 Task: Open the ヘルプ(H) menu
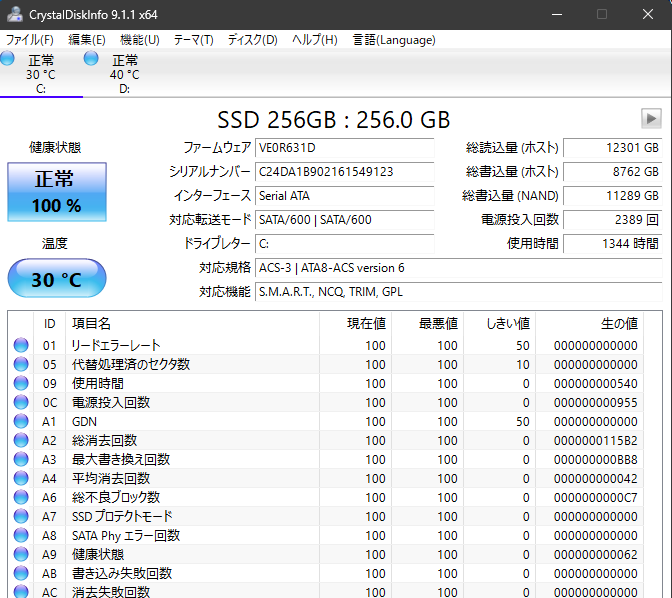click(315, 40)
